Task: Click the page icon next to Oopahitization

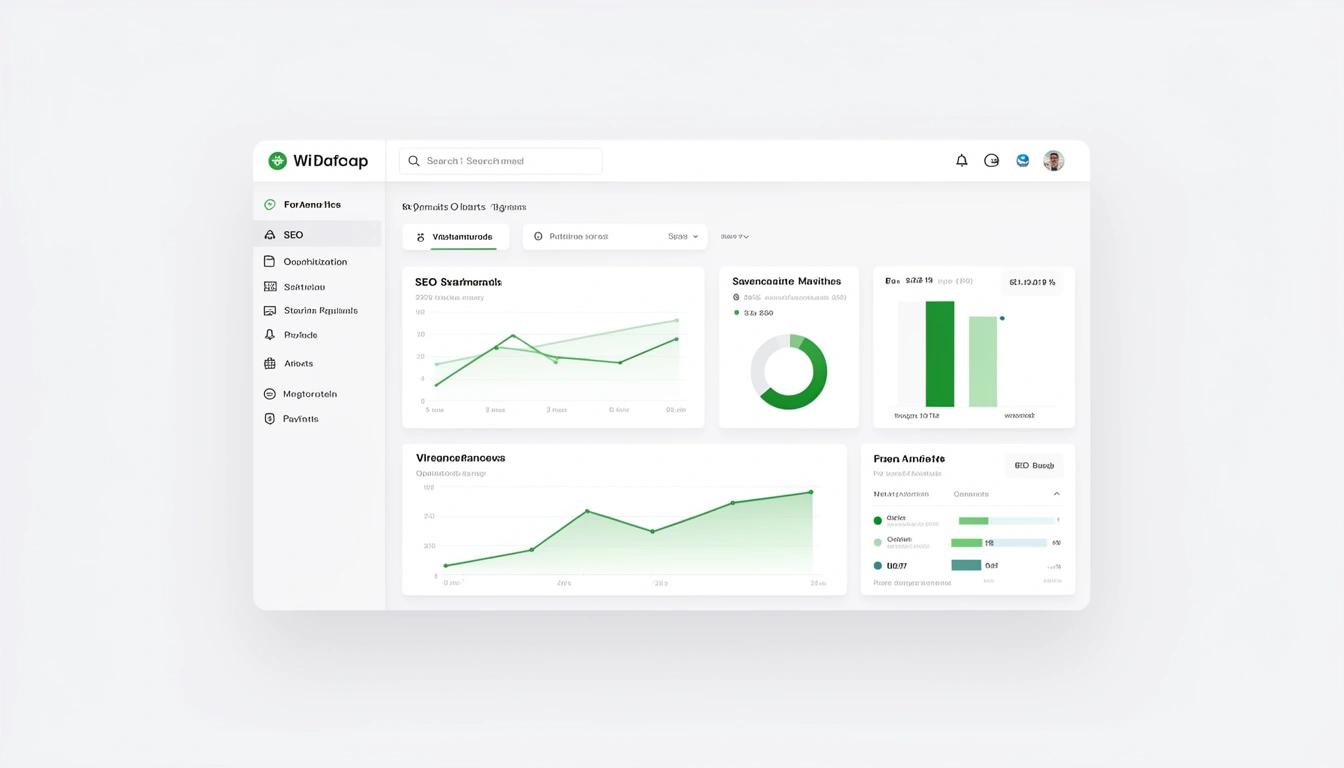Action: [269, 261]
